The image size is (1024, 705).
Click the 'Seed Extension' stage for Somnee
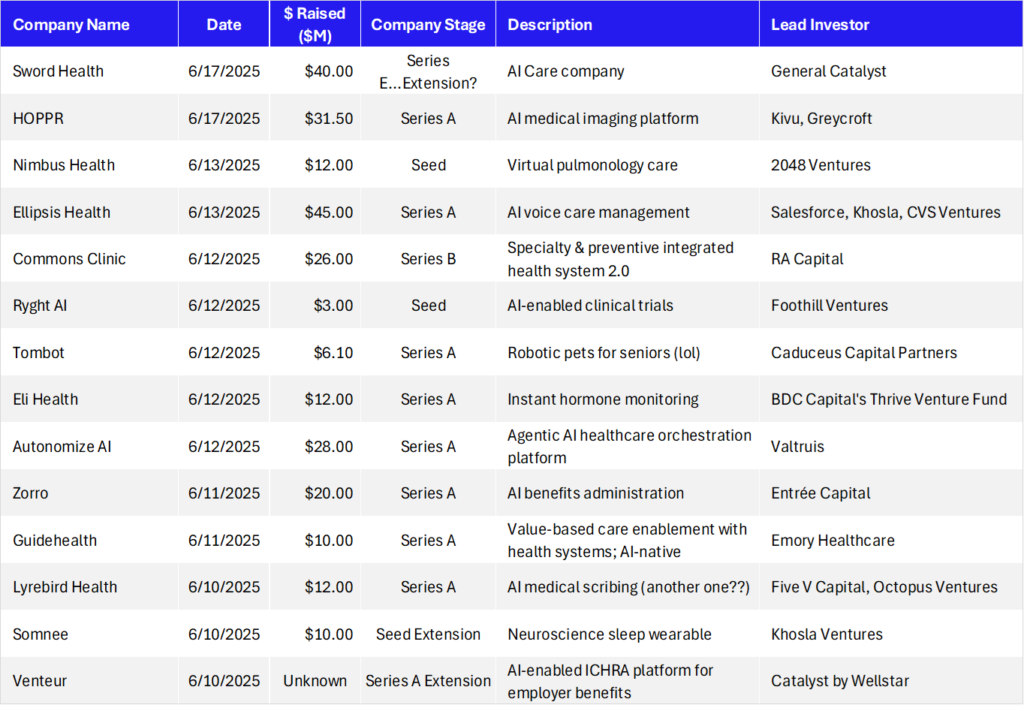428,634
